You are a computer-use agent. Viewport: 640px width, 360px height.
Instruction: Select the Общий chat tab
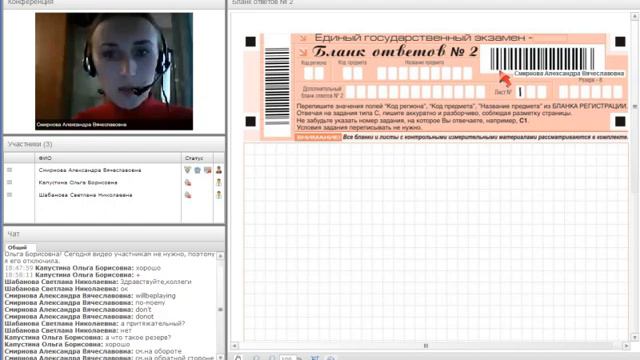pyautogui.click(x=18, y=247)
